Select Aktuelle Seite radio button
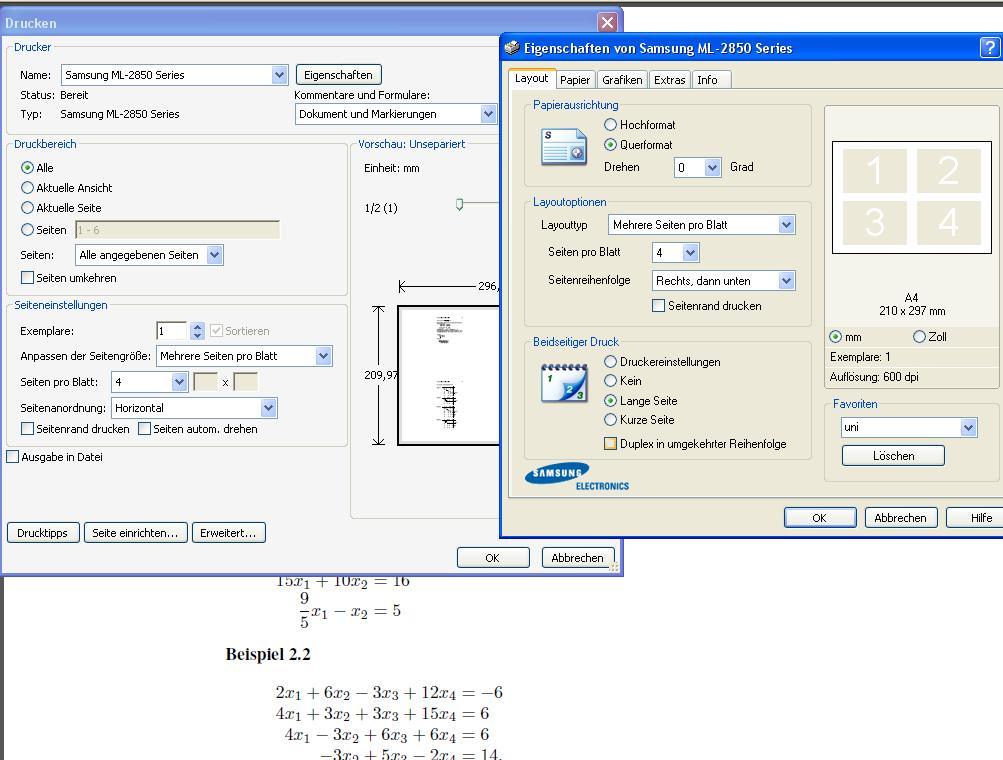This screenshot has width=1003, height=760. tap(27, 207)
